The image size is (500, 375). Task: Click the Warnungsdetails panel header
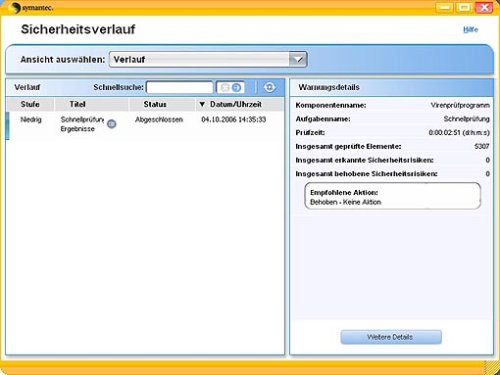coord(391,88)
